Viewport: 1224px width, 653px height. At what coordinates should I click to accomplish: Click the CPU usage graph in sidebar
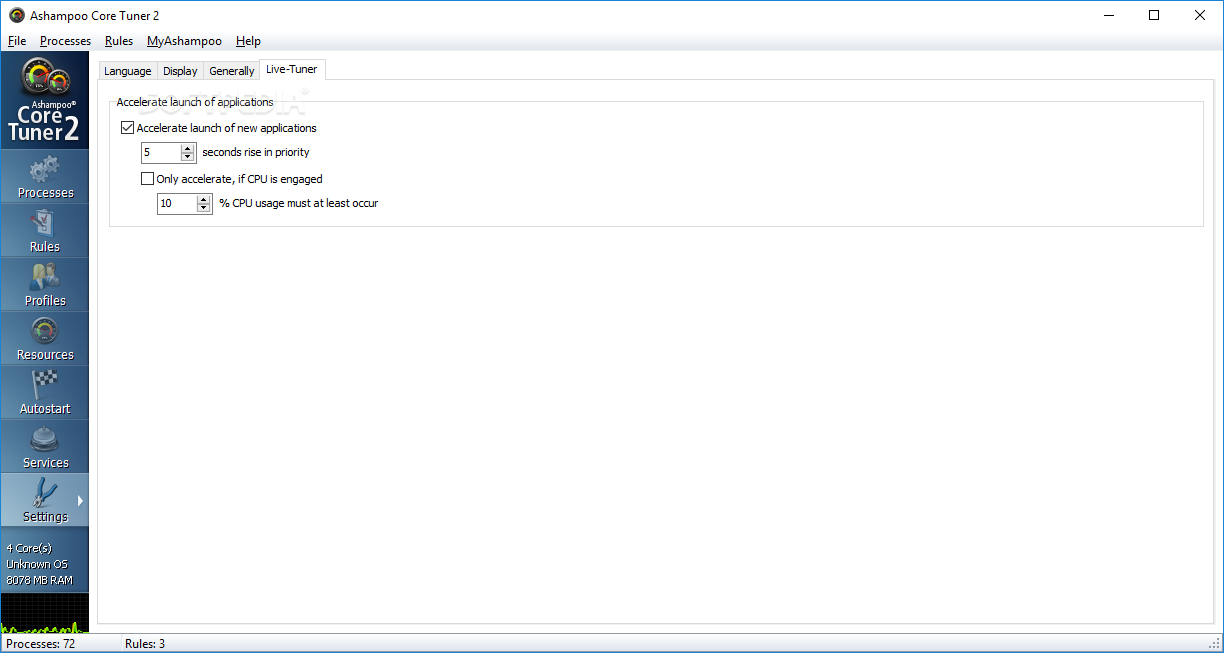pos(45,613)
